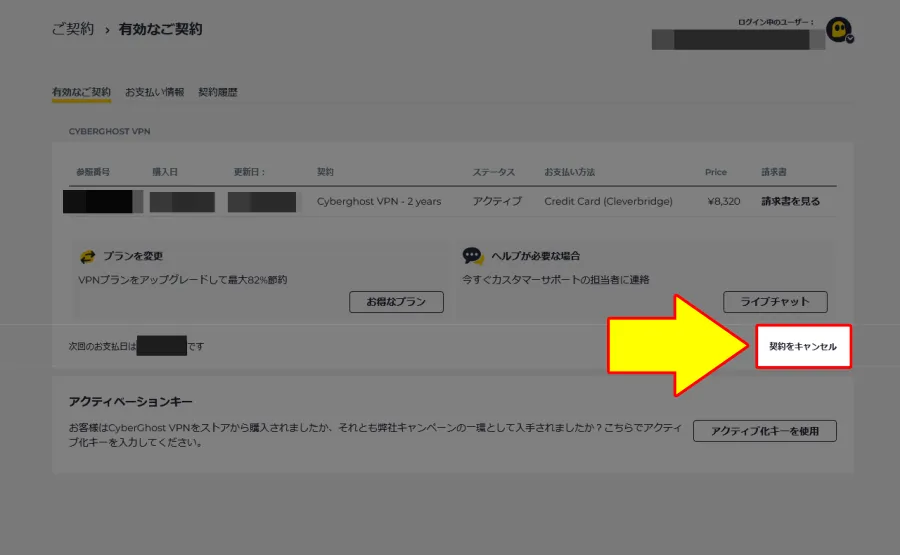Click the 参照番号 column header
This screenshot has height=555, width=900.
pos(93,172)
